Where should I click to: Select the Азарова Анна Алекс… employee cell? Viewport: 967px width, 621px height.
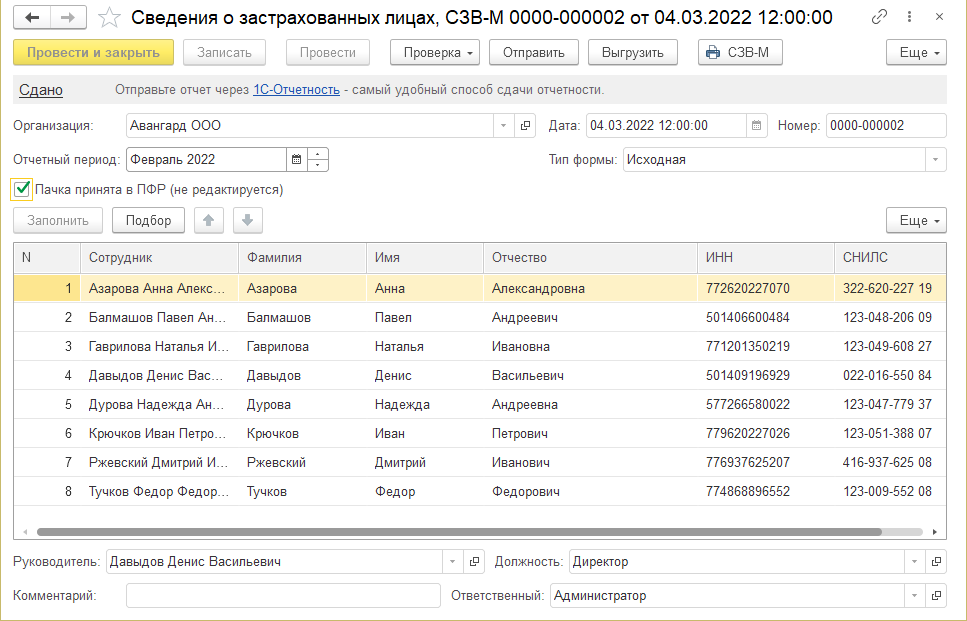[159, 289]
